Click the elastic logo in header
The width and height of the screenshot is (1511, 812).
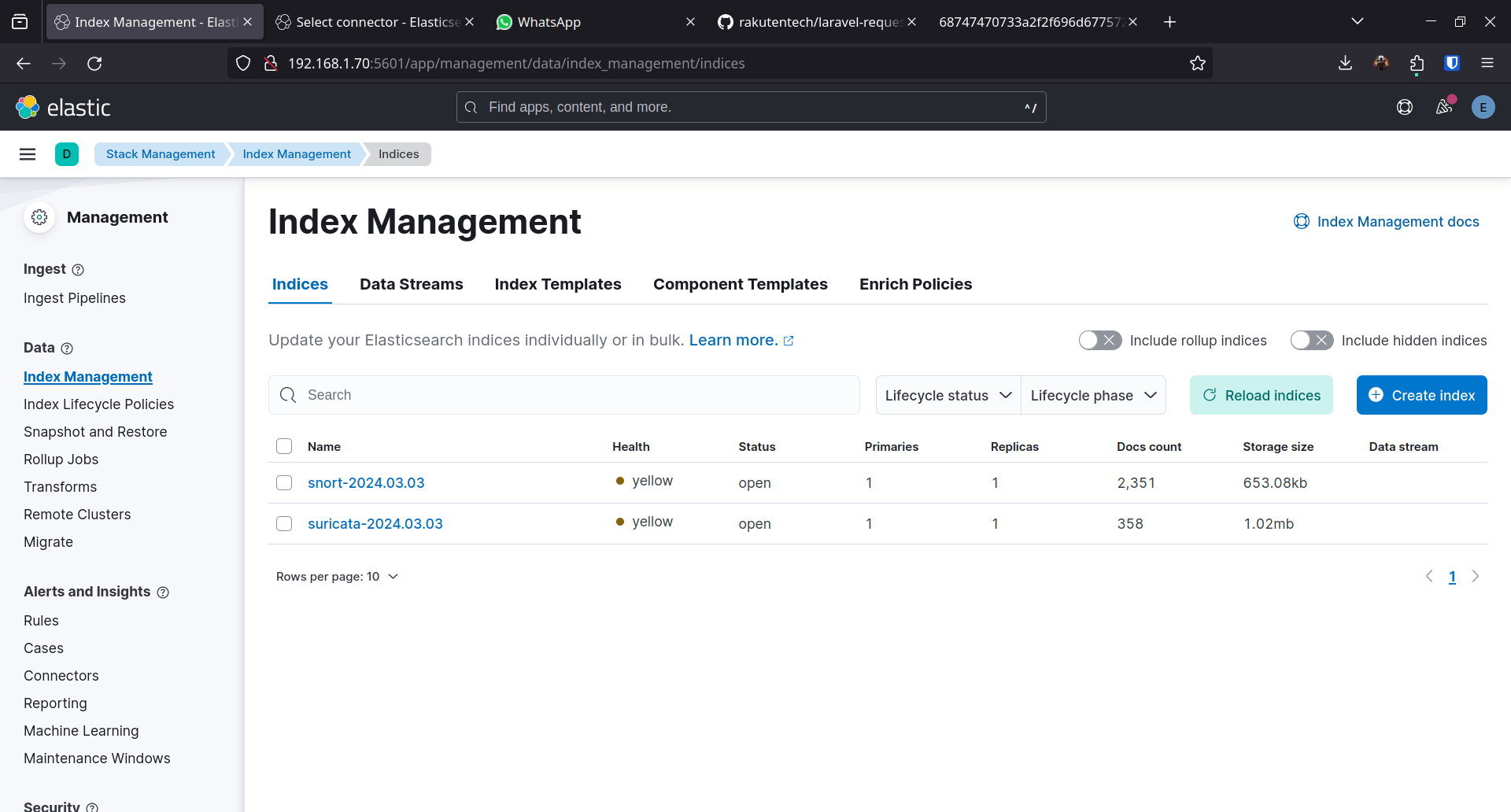pyautogui.click(x=63, y=107)
